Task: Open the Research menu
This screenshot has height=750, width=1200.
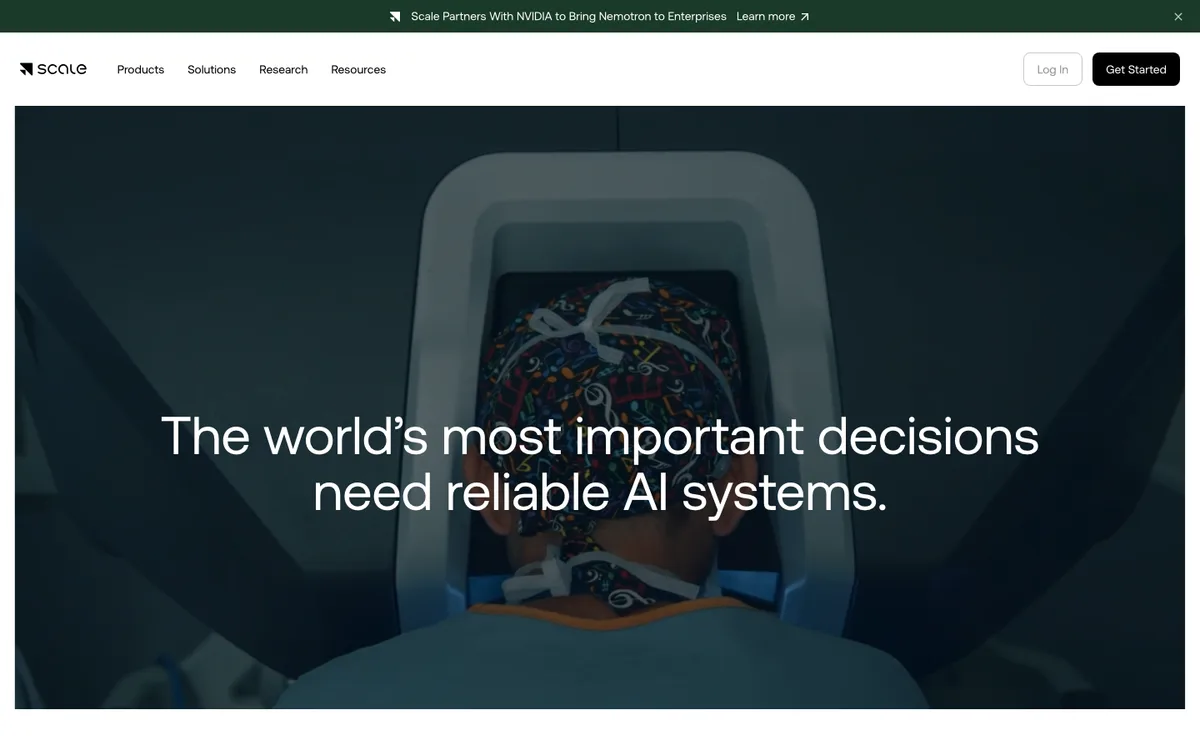Action: [x=283, y=70]
